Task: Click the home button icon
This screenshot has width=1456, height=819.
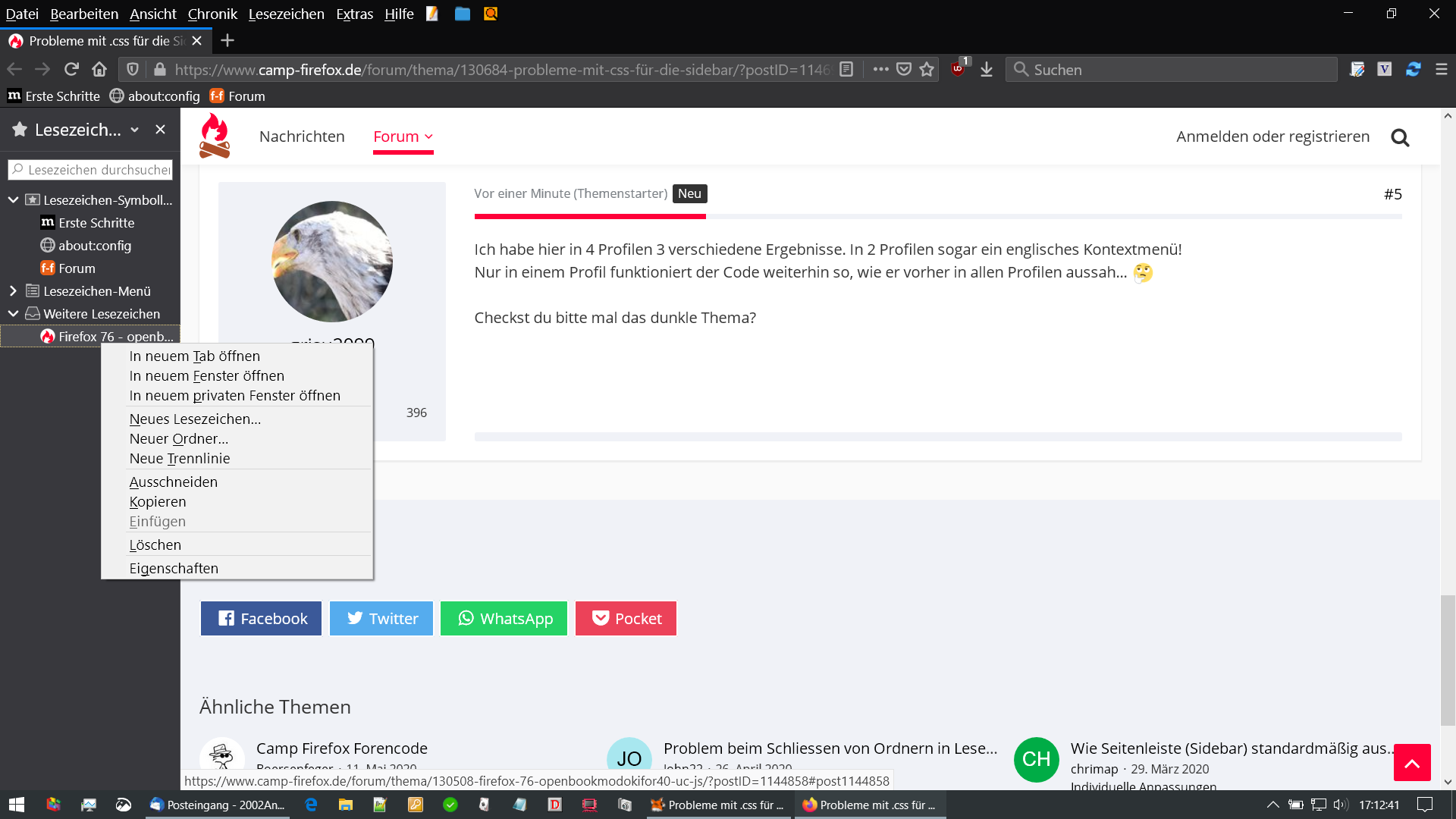Action: coord(99,69)
